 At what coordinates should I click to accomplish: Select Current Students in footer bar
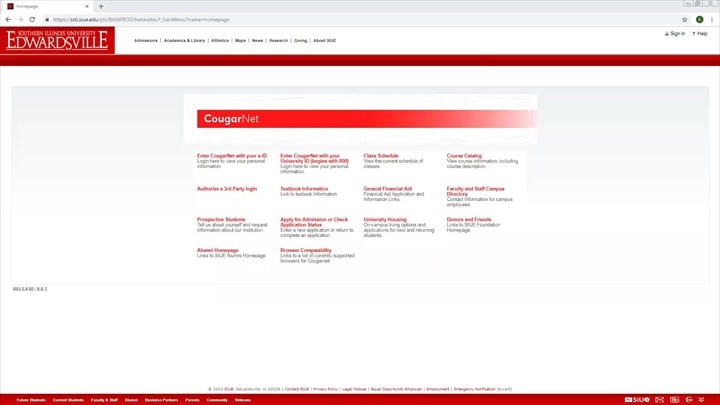pyautogui.click(x=69, y=399)
